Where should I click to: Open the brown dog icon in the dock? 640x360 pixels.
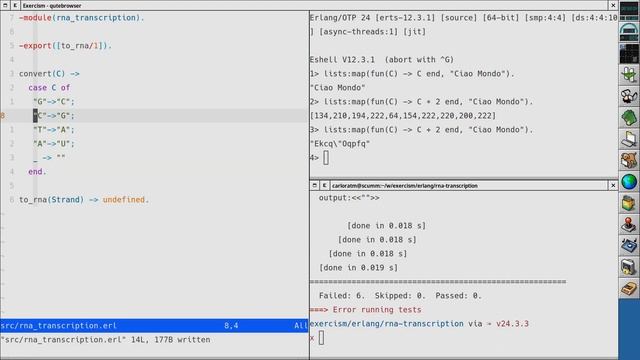[629, 160]
